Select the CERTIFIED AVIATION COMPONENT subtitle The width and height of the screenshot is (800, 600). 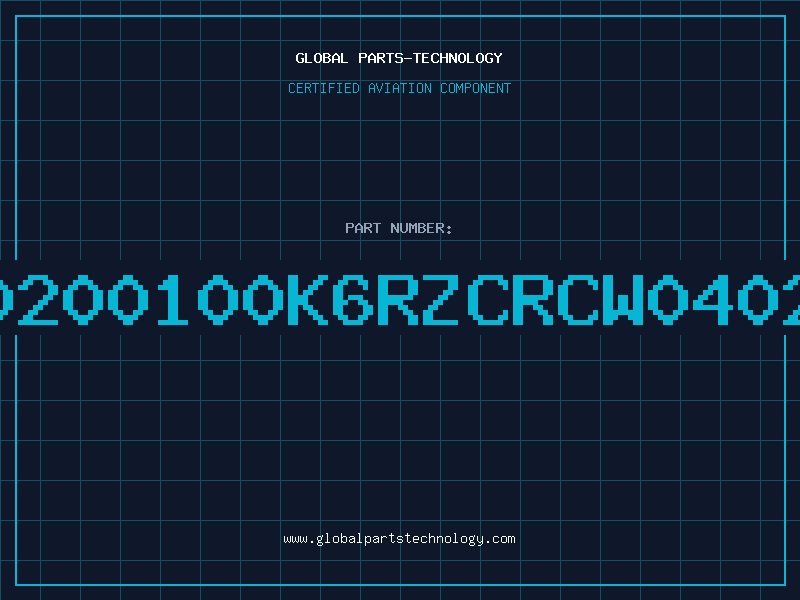click(399, 88)
